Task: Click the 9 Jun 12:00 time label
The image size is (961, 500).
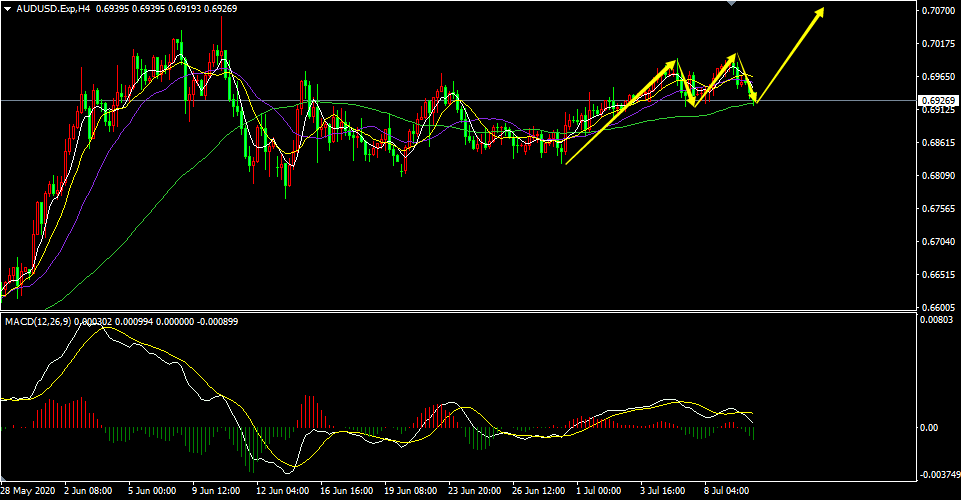Action: click(x=216, y=491)
